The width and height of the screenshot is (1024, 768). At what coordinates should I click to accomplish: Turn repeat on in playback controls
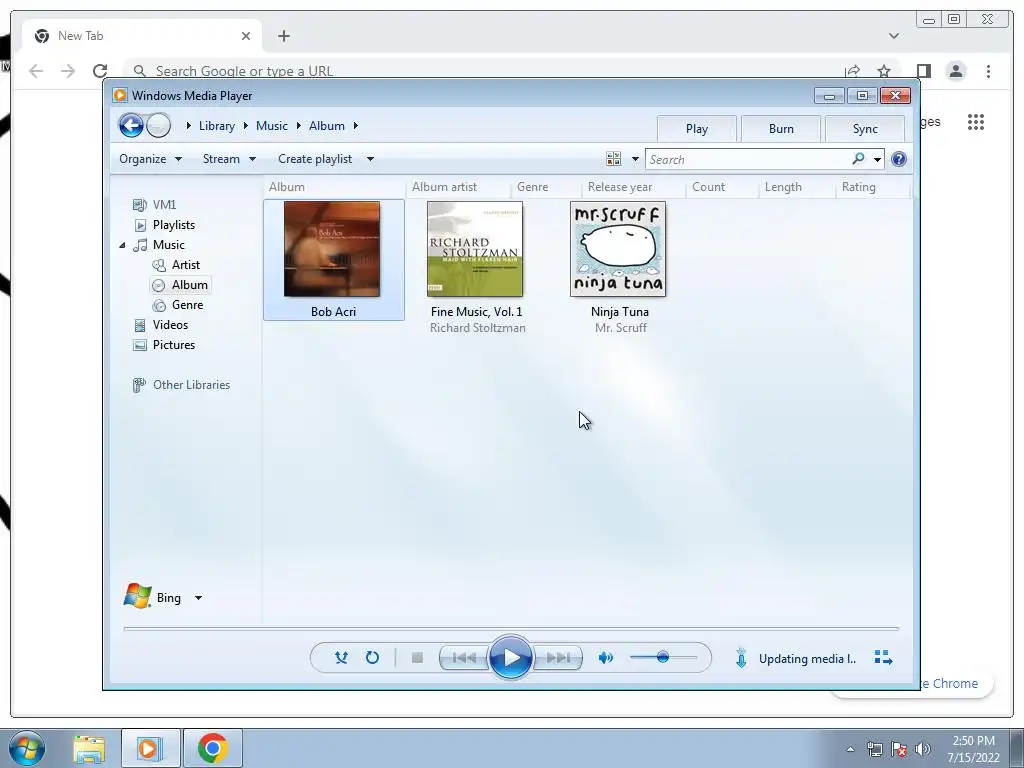(372, 658)
